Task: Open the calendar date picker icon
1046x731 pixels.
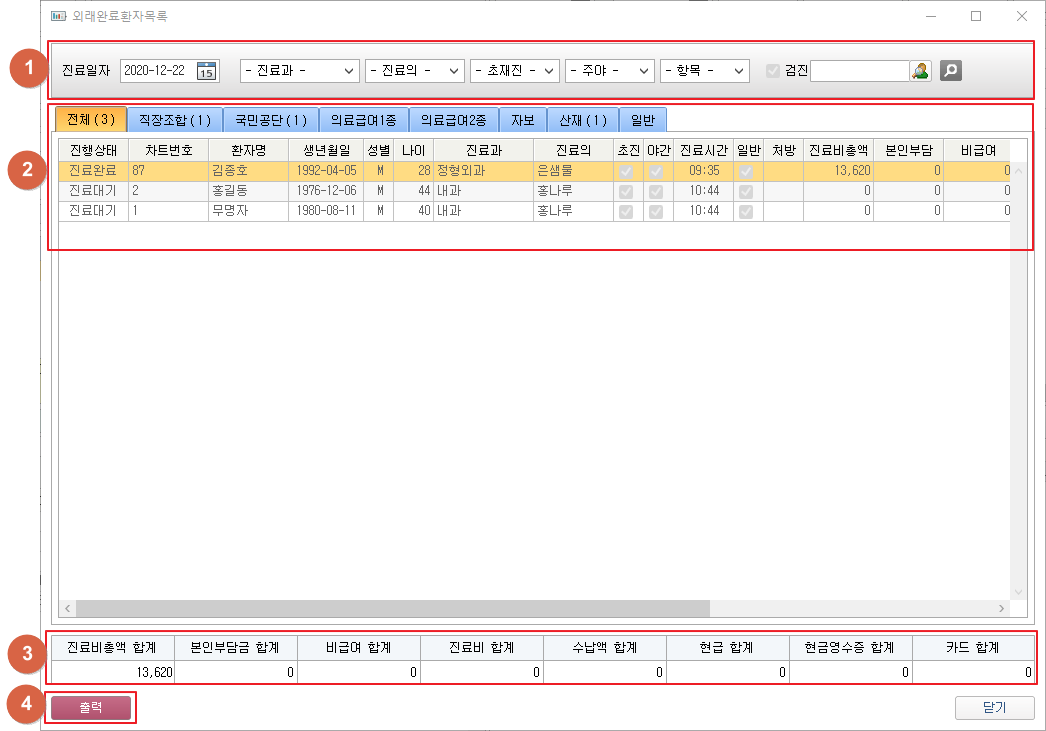Action: 207,71
